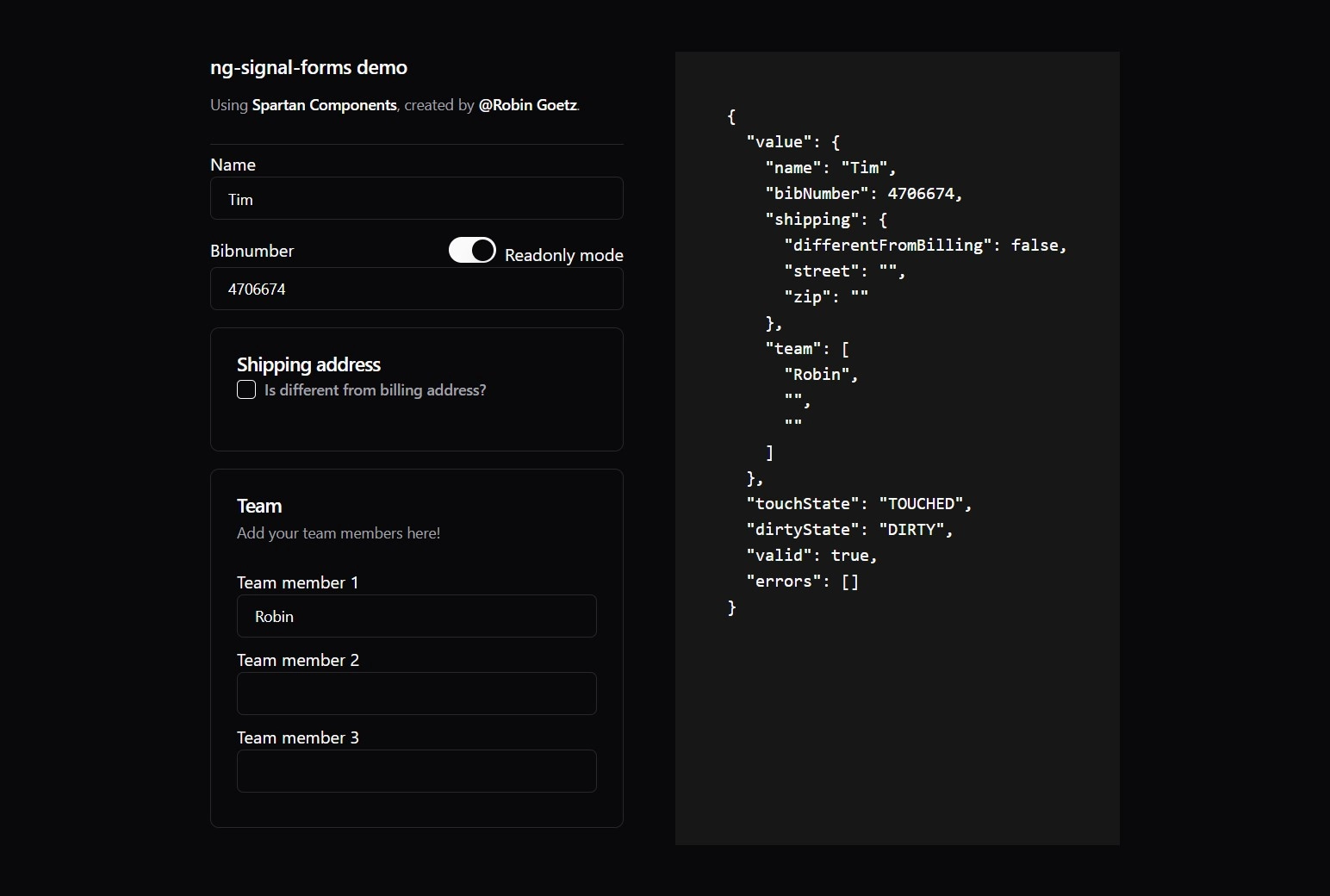
Task: Click the ng-signal-forms demo title
Action: [308, 67]
